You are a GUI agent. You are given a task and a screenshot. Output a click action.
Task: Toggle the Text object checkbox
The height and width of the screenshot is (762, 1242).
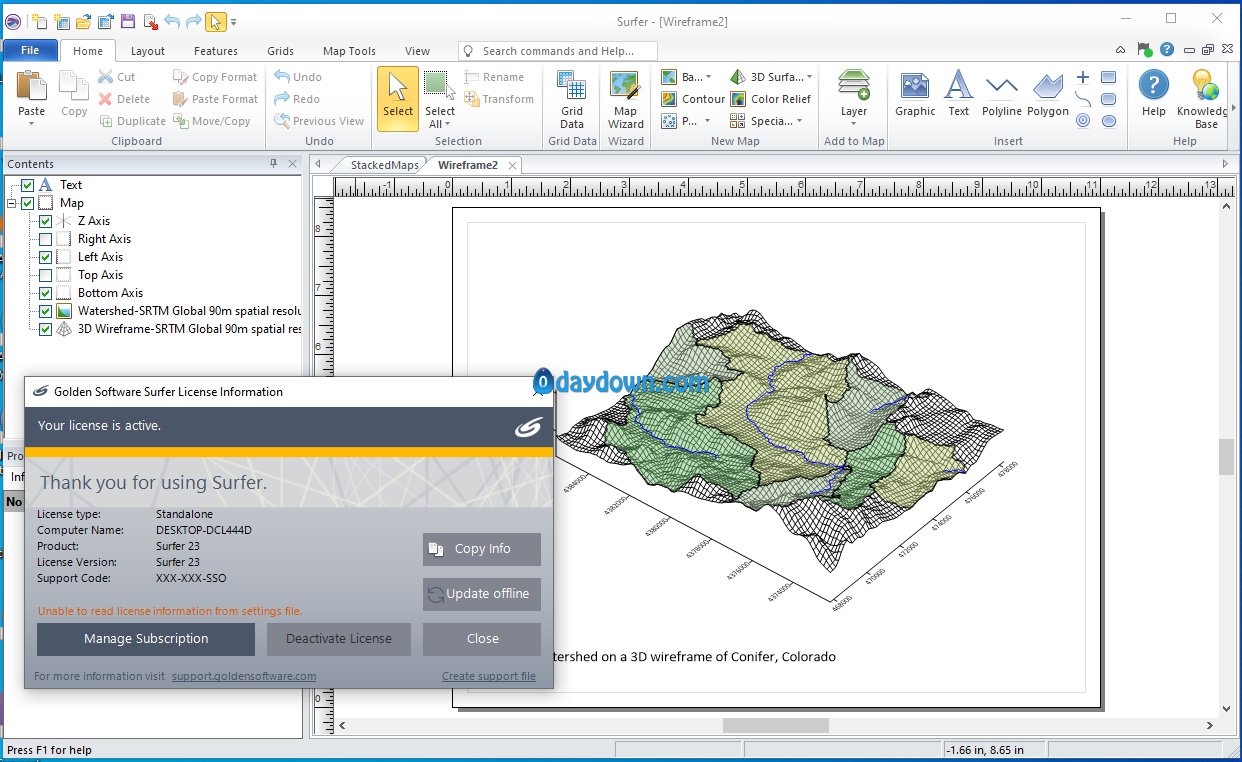27,185
